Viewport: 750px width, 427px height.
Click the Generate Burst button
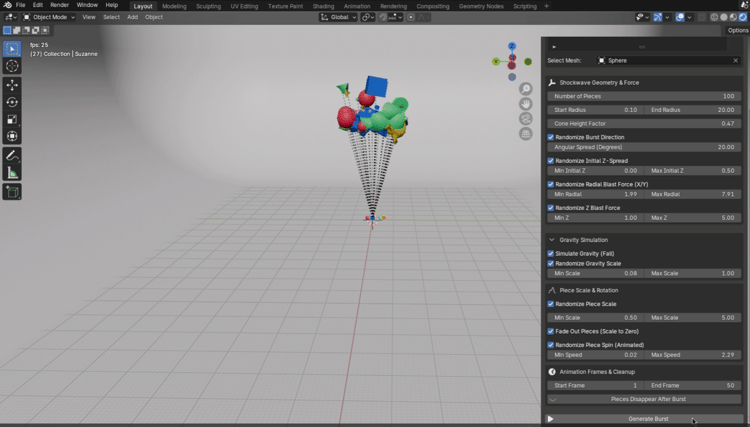click(644, 419)
